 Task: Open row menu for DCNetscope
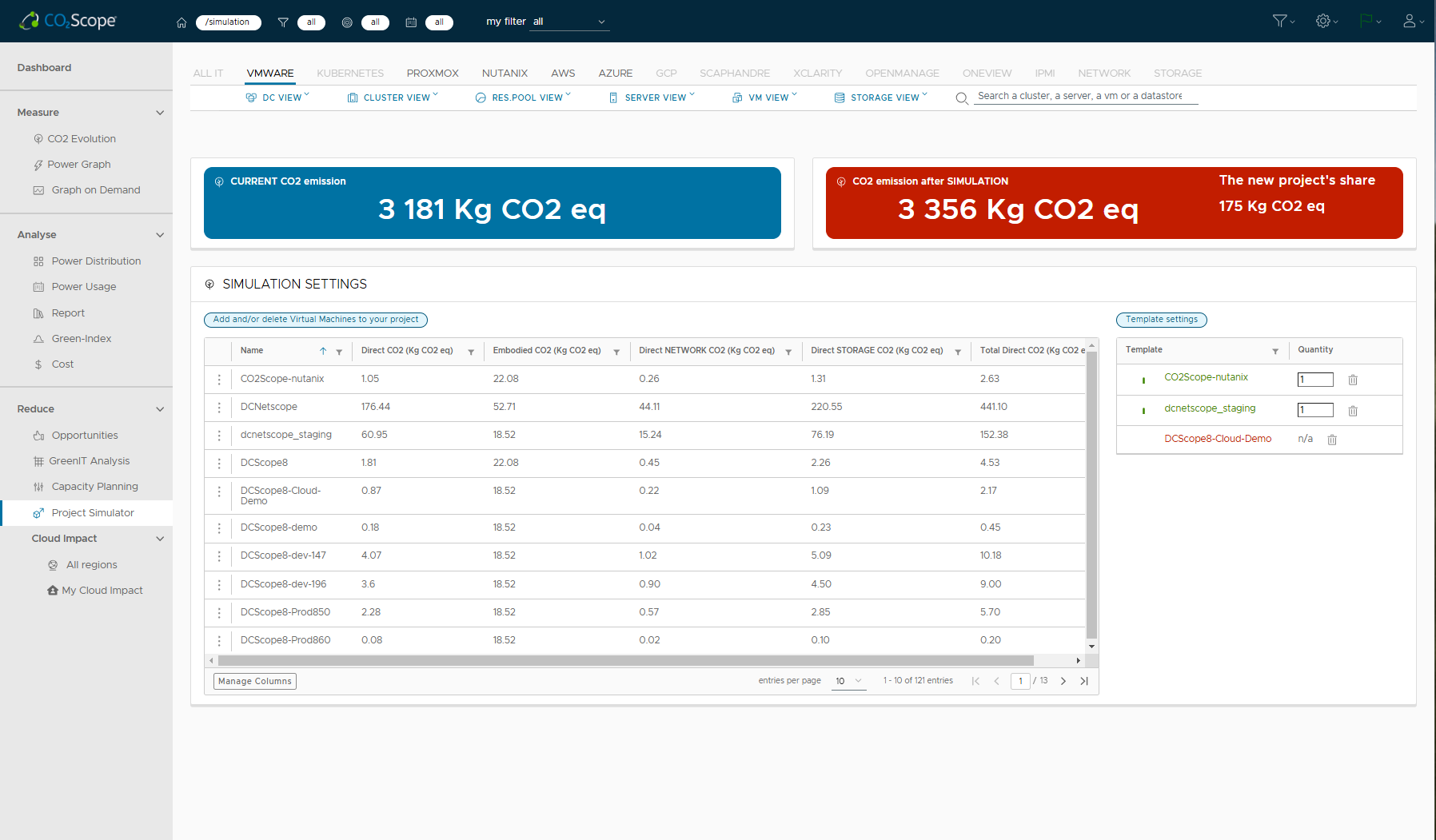(219, 408)
